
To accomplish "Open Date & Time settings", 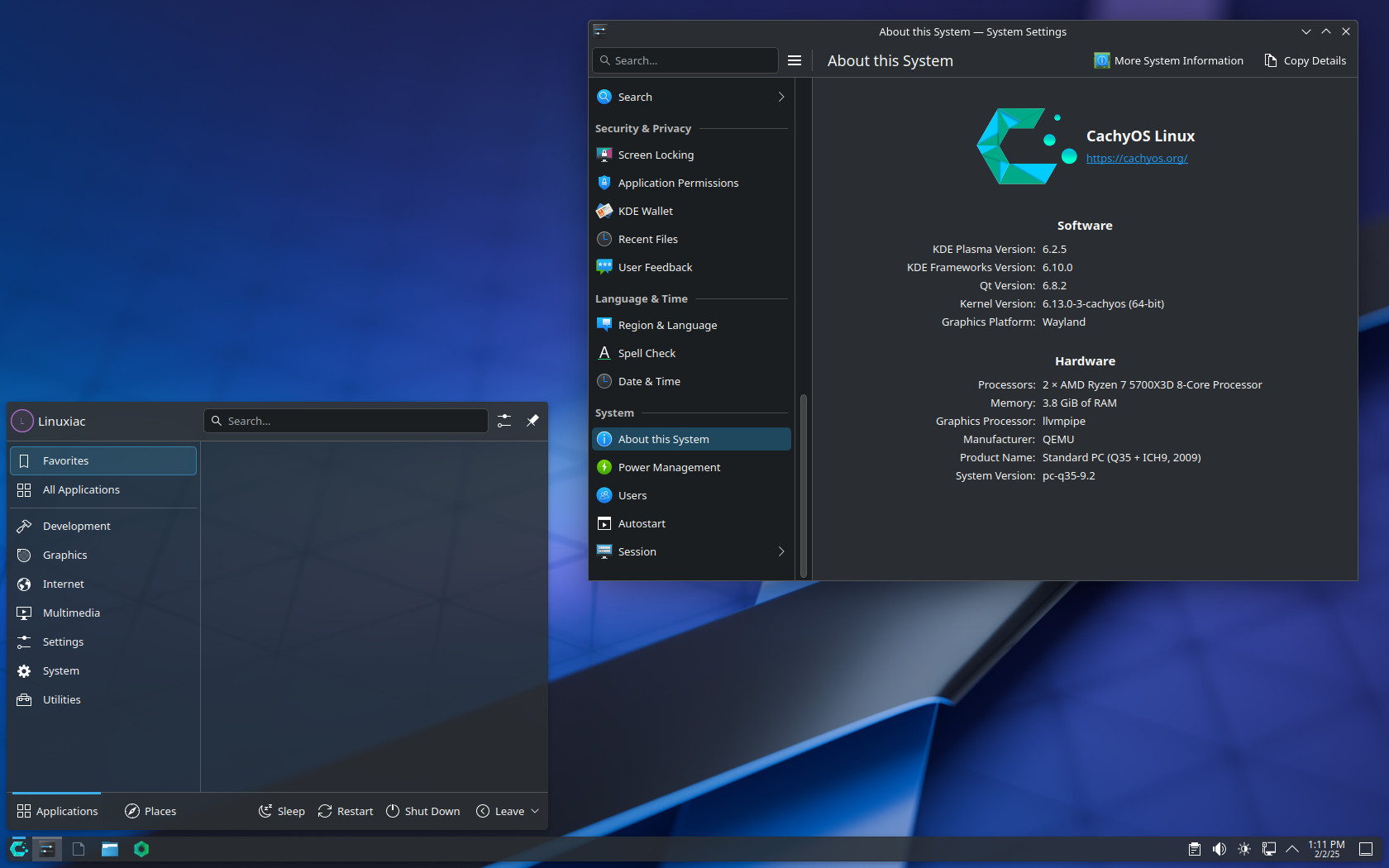I will pos(691,381).
